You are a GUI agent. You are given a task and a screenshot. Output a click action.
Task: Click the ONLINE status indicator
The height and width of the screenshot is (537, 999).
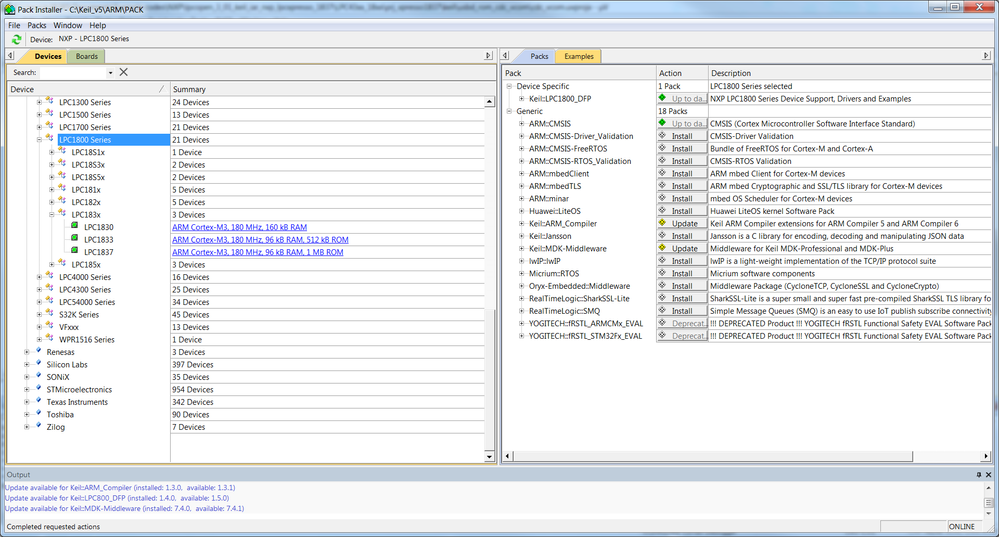962,527
